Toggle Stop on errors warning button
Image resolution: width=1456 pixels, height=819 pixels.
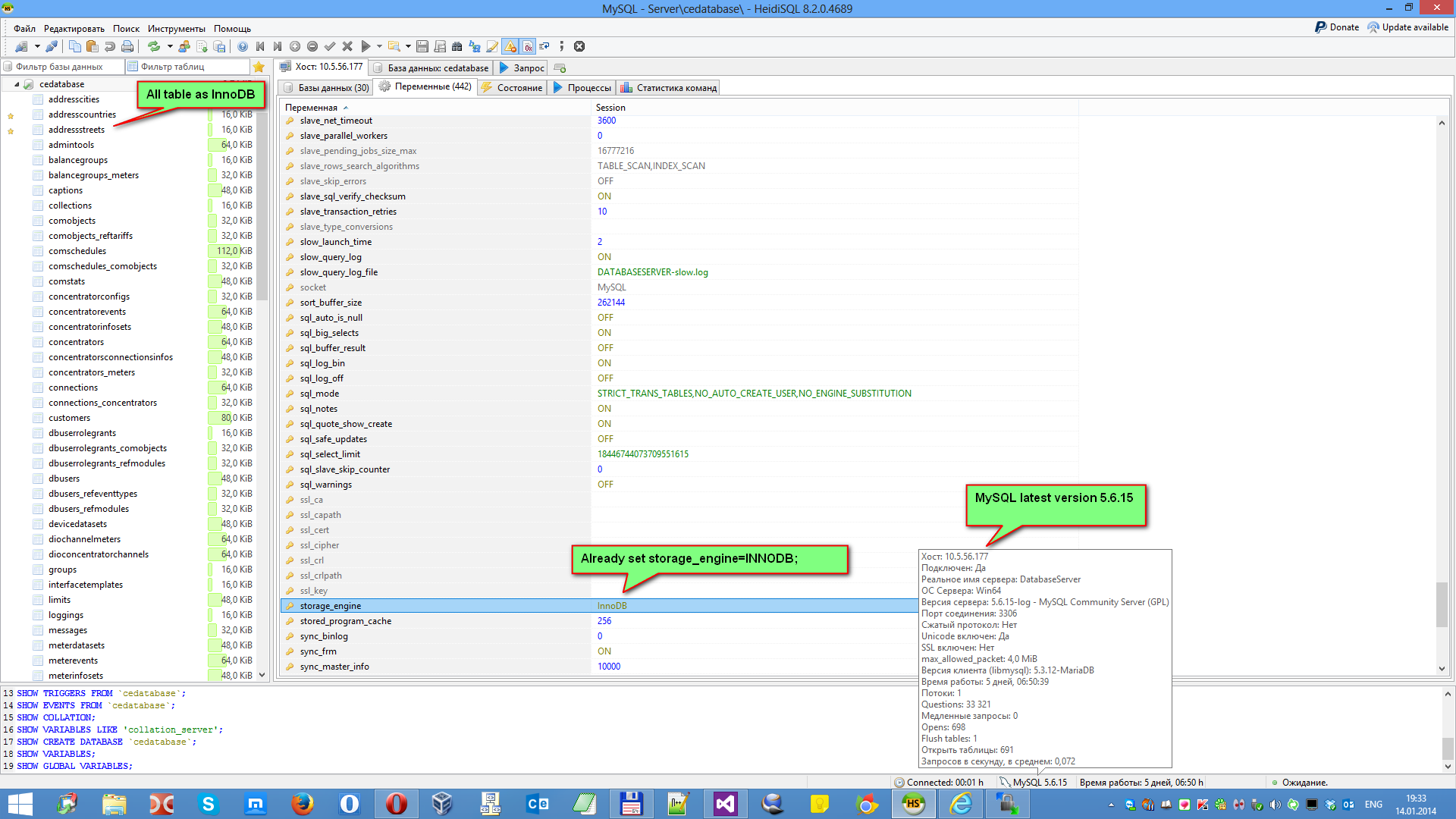pyautogui.click(x=510, y=46)
